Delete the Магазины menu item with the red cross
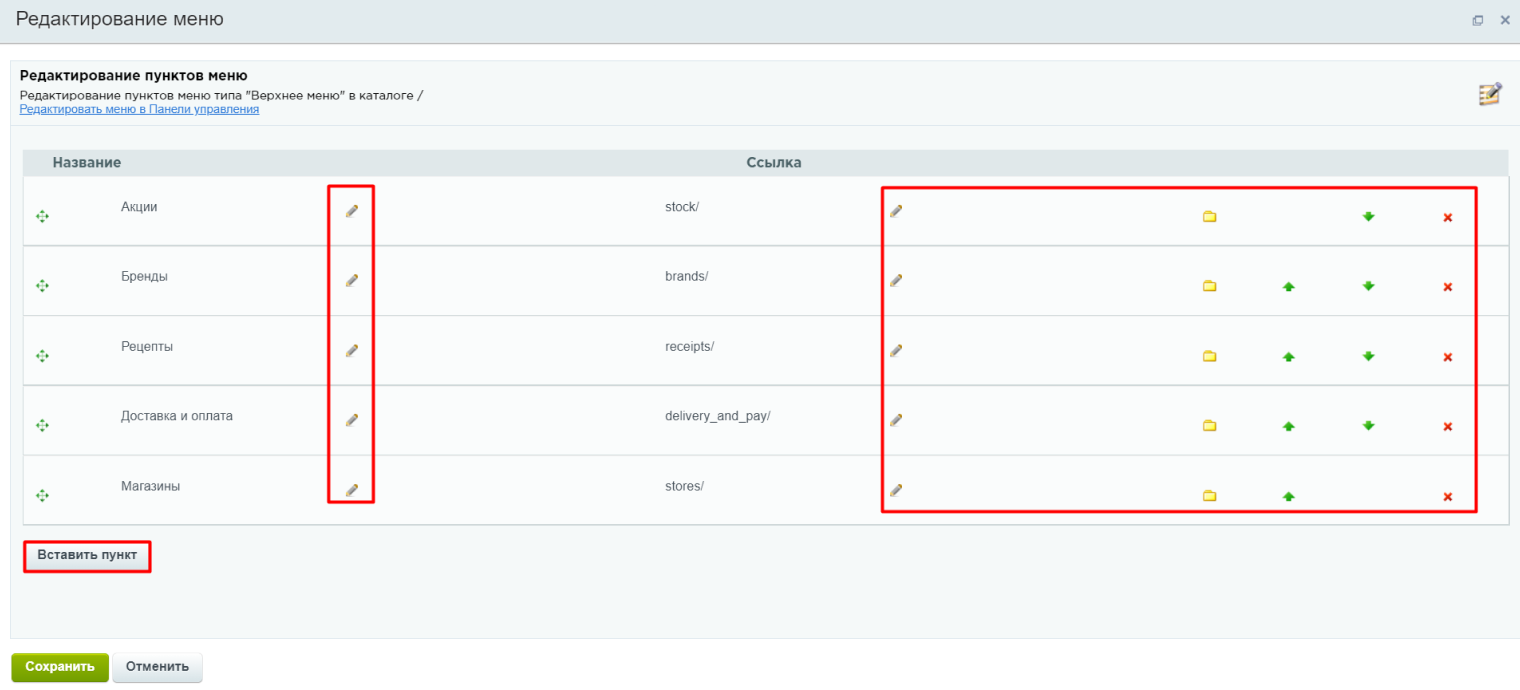This screenshot has height=690, width=1520. pos(1447,497)
